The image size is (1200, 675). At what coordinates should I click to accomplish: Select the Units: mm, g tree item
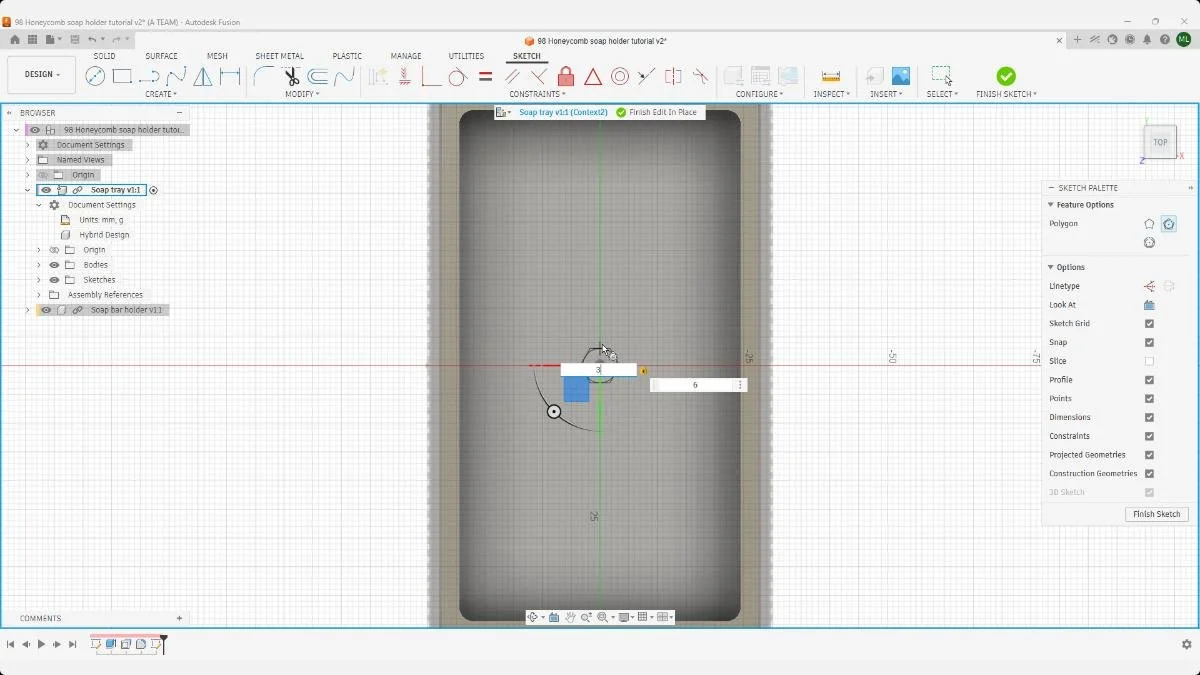coord(101,220)
